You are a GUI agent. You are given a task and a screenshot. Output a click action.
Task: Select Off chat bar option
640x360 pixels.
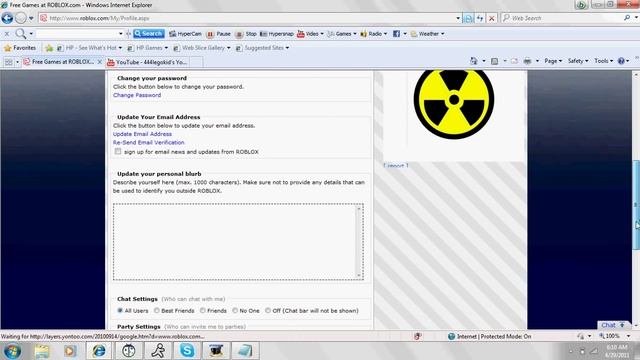(x=268, y=311)
